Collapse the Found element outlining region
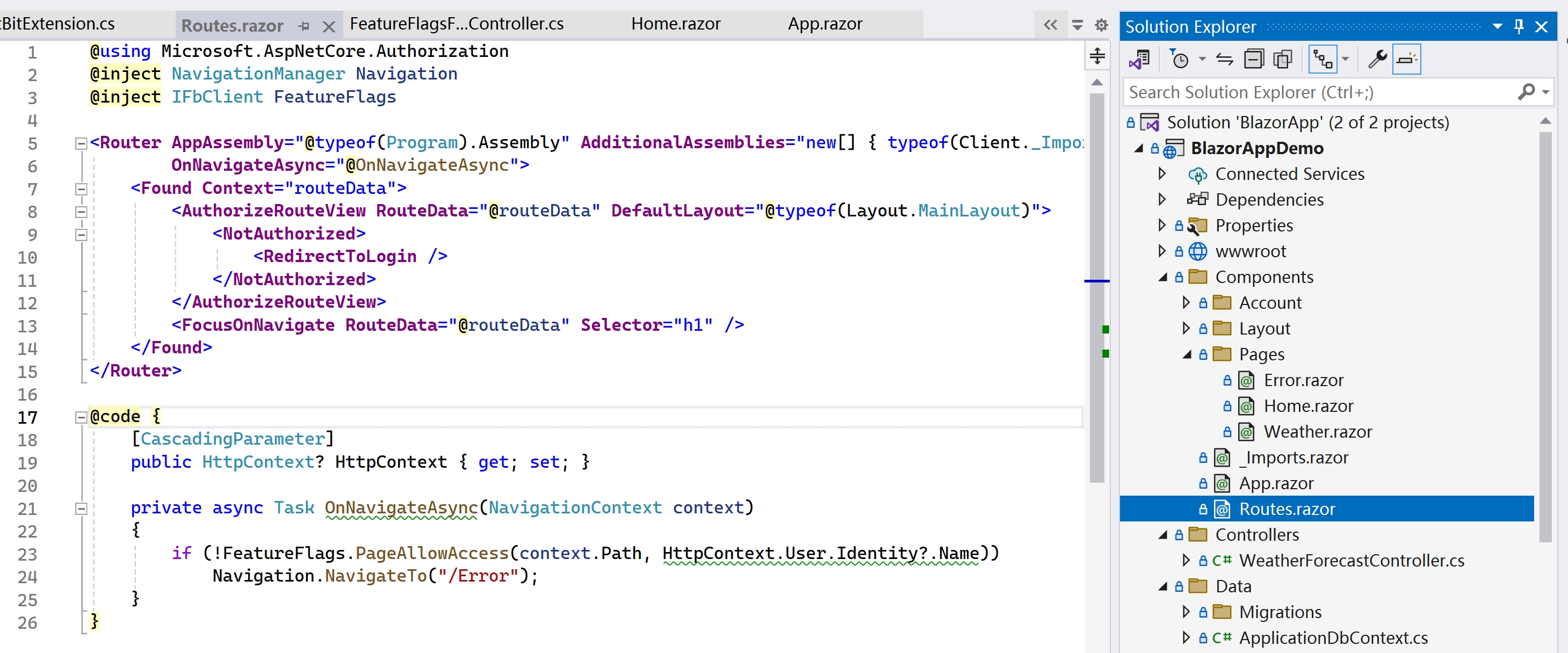 click(x=81, y=189)
